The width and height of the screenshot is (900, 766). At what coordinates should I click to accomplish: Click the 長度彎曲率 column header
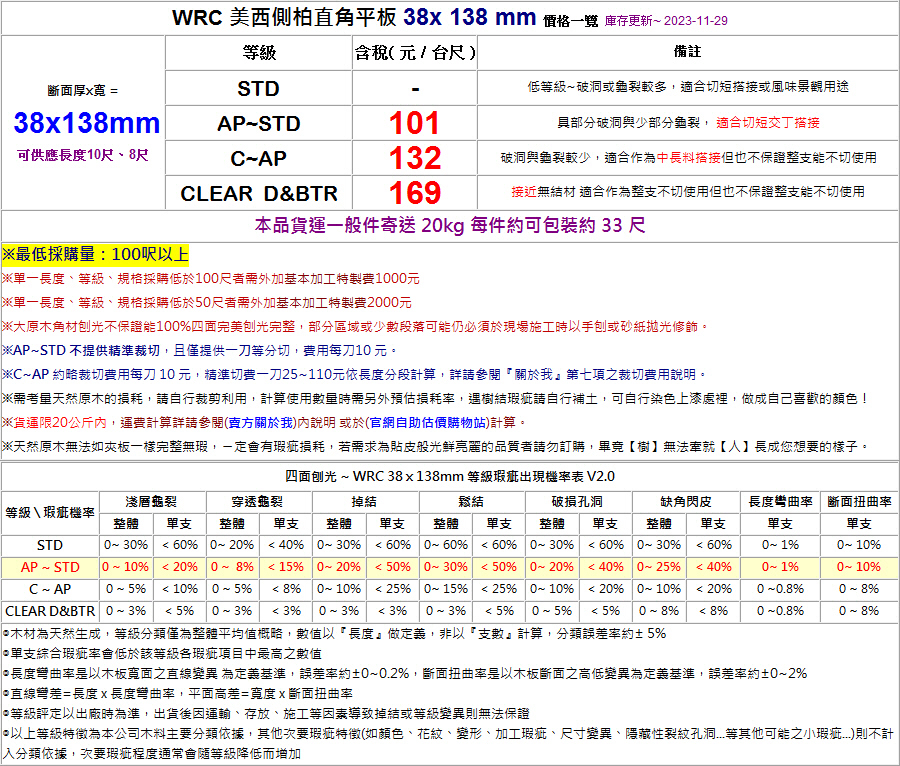point(781,501)
